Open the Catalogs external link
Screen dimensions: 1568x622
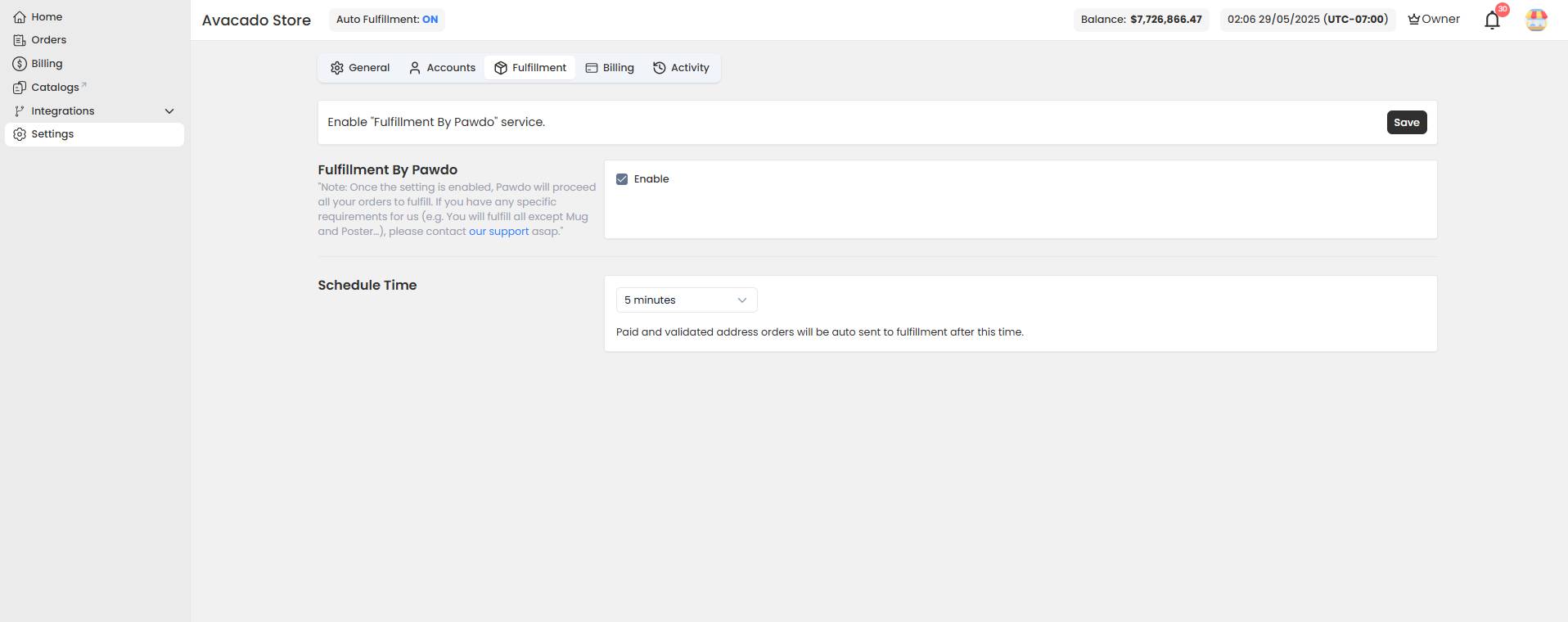tap(94, 87)
